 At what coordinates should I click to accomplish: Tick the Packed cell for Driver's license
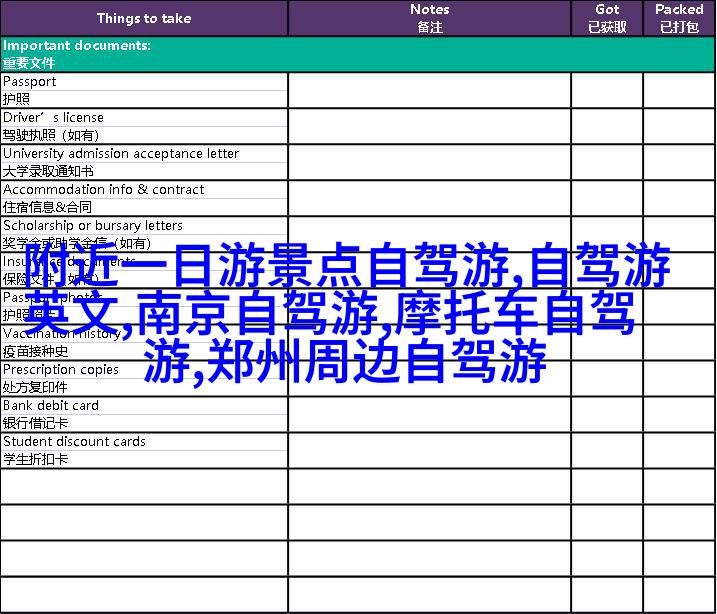[679, 126]
